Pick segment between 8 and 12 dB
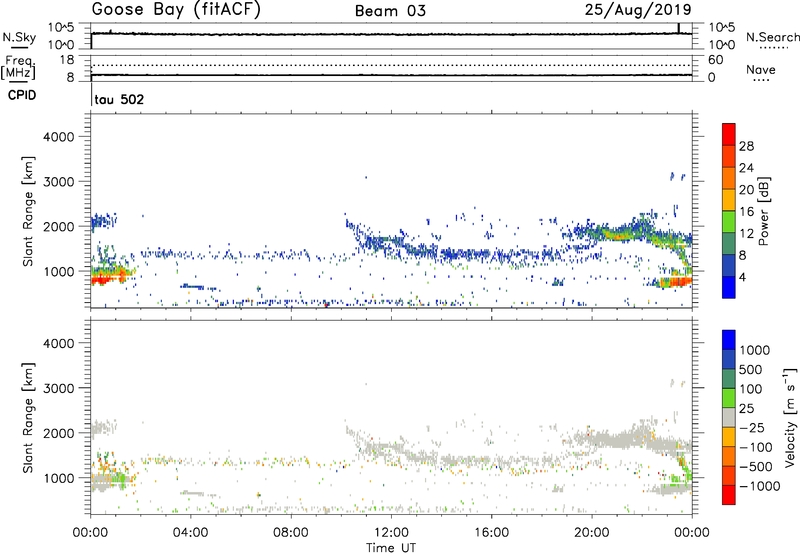The width and height of the screenshot is (800, 554). pos(729,244)
